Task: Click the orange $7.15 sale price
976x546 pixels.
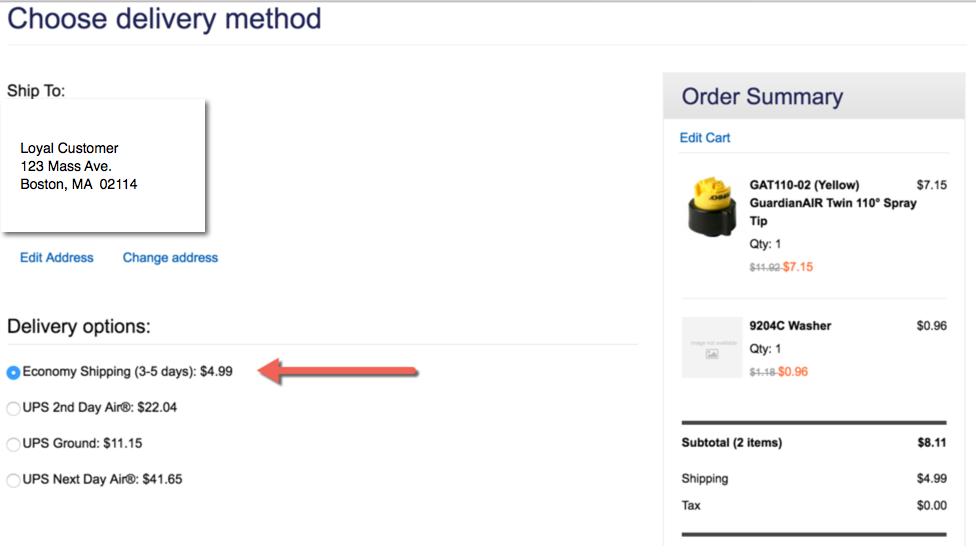Action: pos(798,267)
